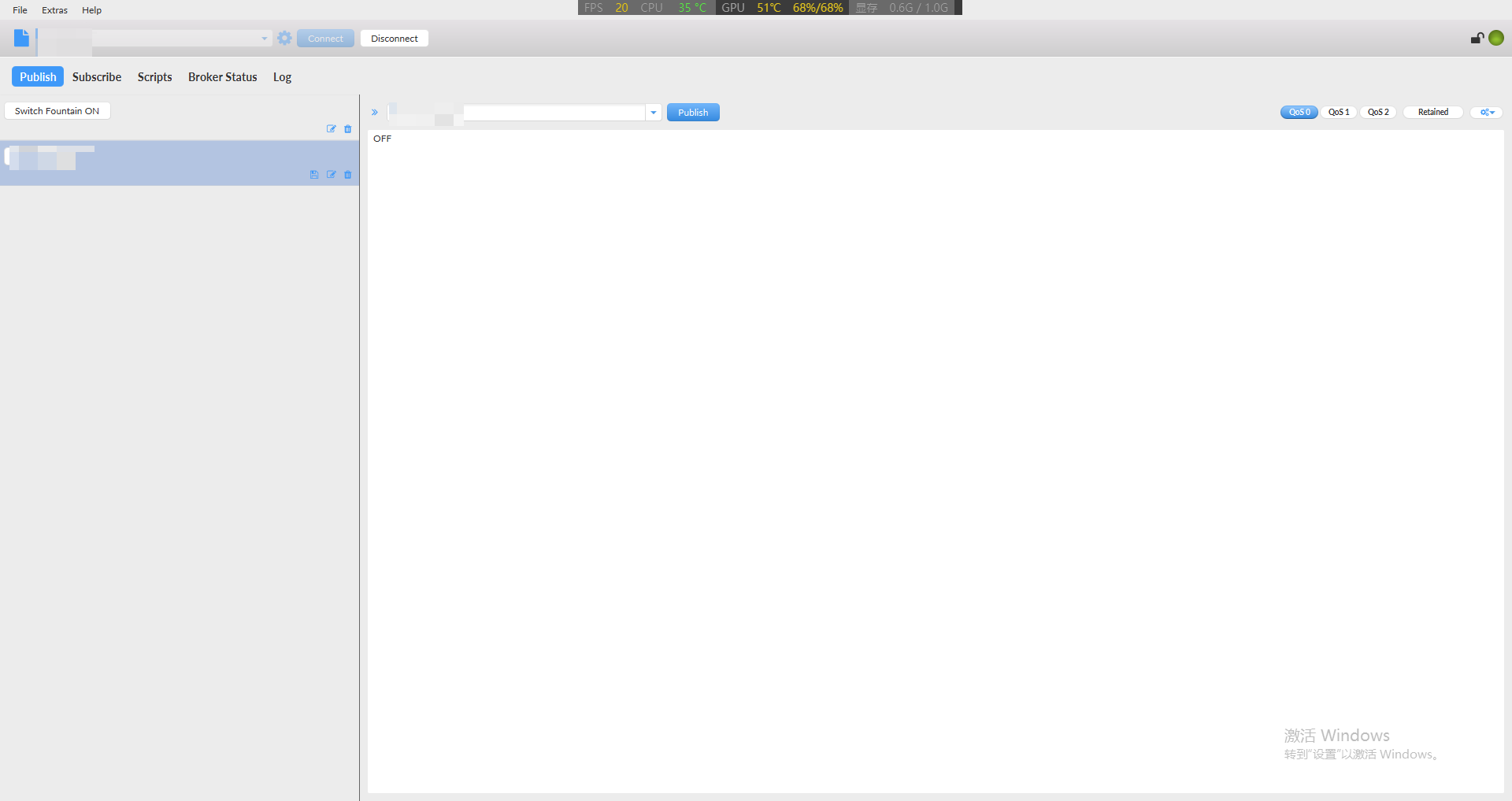Select QoS 2 quality level
The height and width of the screenshot is (801, 1512).
[1378, 112]
